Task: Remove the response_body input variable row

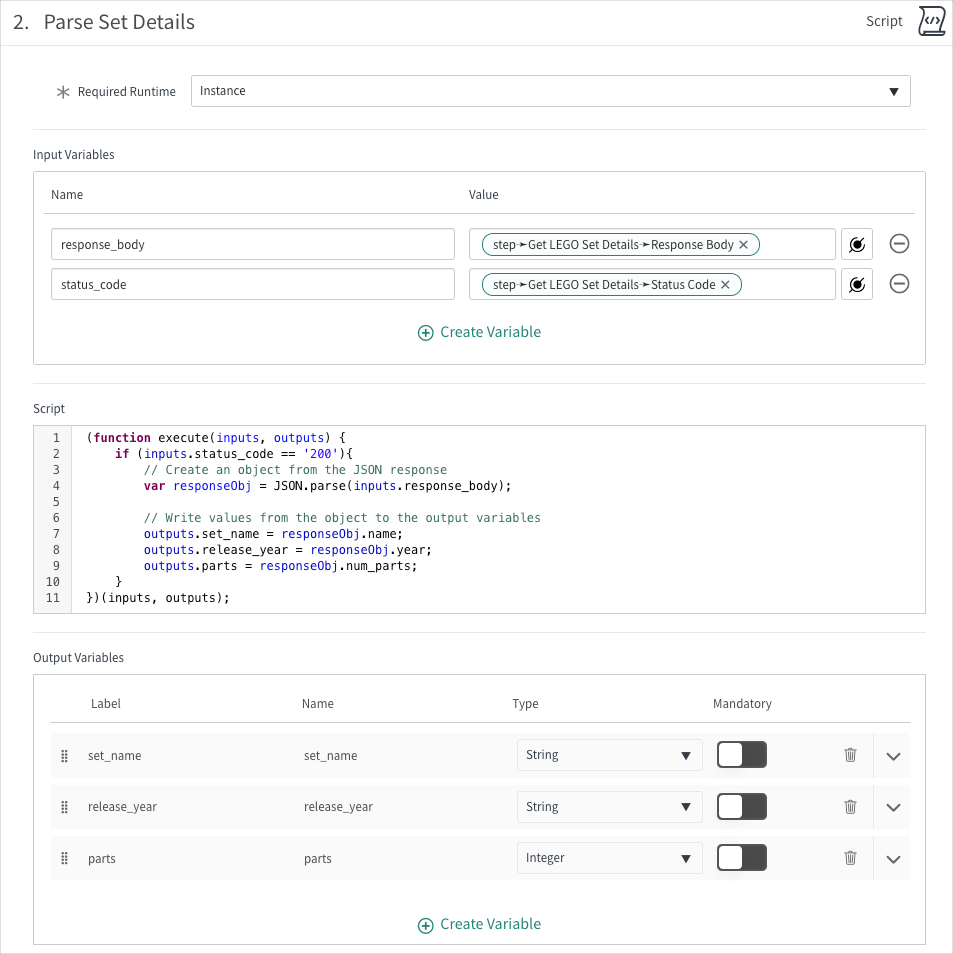Action: click(899, 244)
